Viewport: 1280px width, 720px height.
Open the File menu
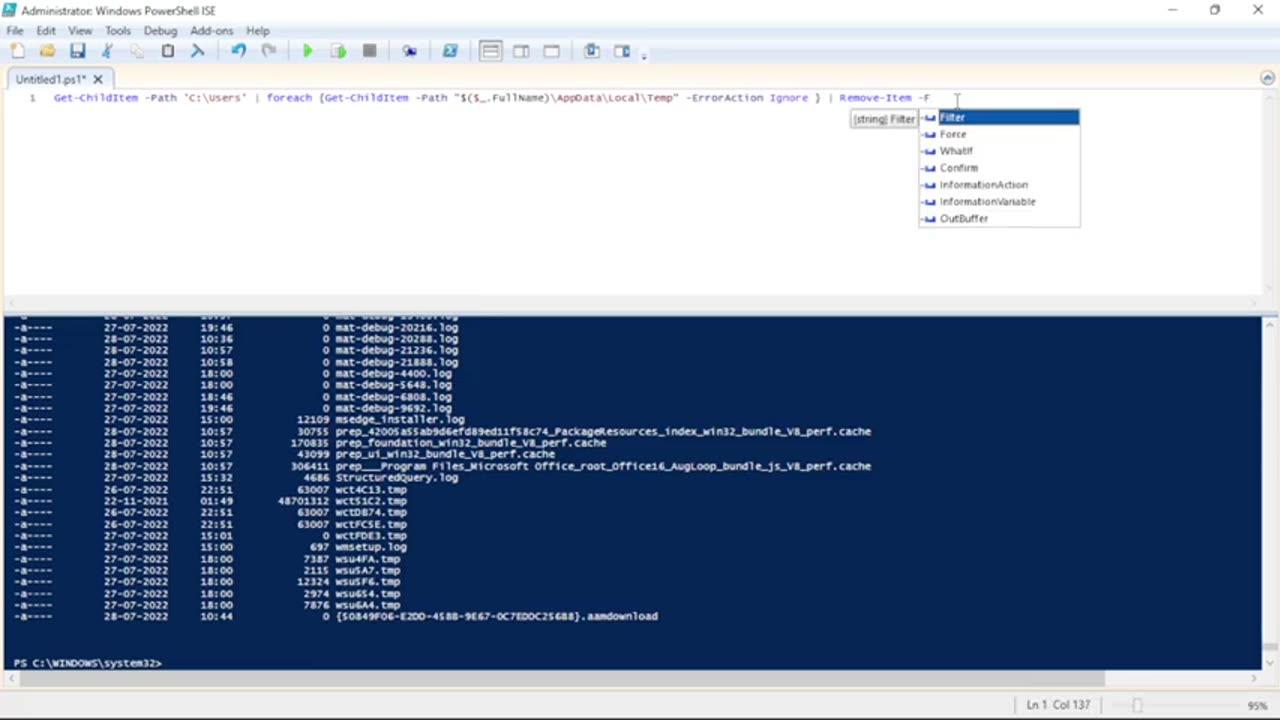tap(15, 31)
